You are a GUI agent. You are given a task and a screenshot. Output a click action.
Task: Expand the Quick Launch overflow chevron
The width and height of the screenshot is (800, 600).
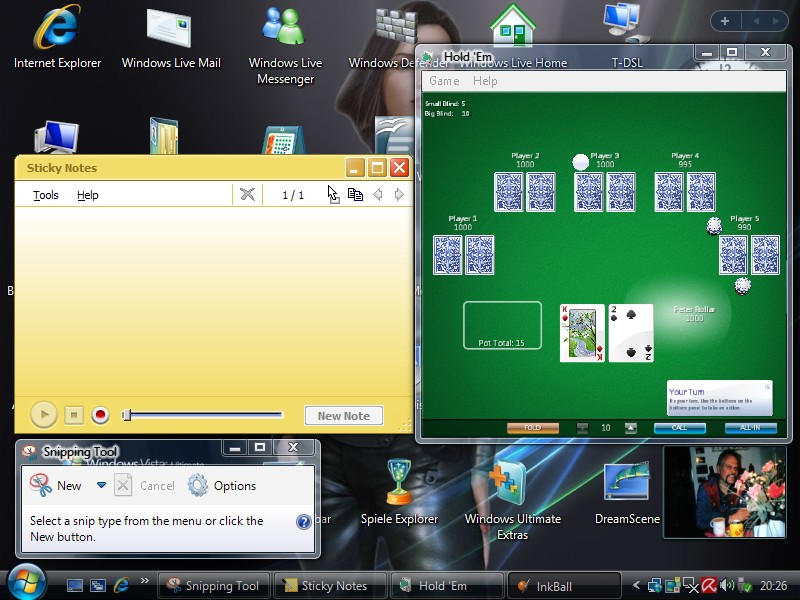(145, 580)
